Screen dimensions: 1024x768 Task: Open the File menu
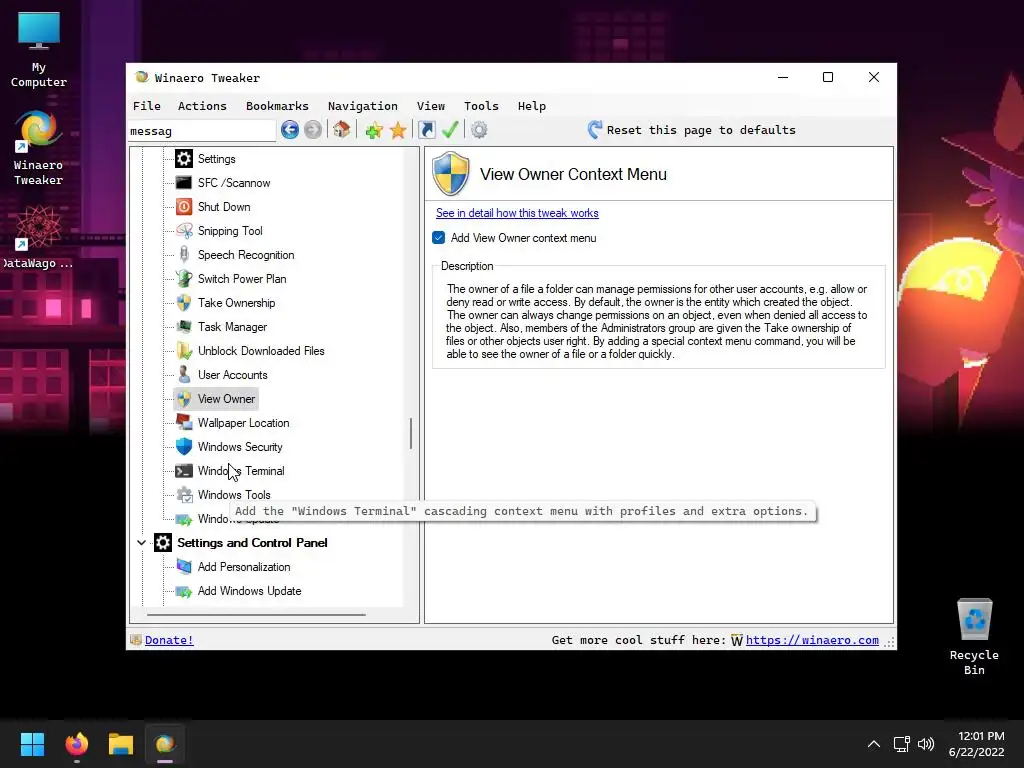[x=147, y=106]
